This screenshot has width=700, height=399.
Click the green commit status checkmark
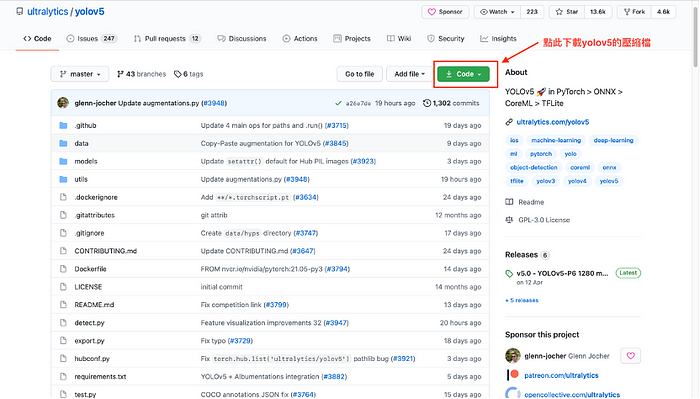pos(338,104)
